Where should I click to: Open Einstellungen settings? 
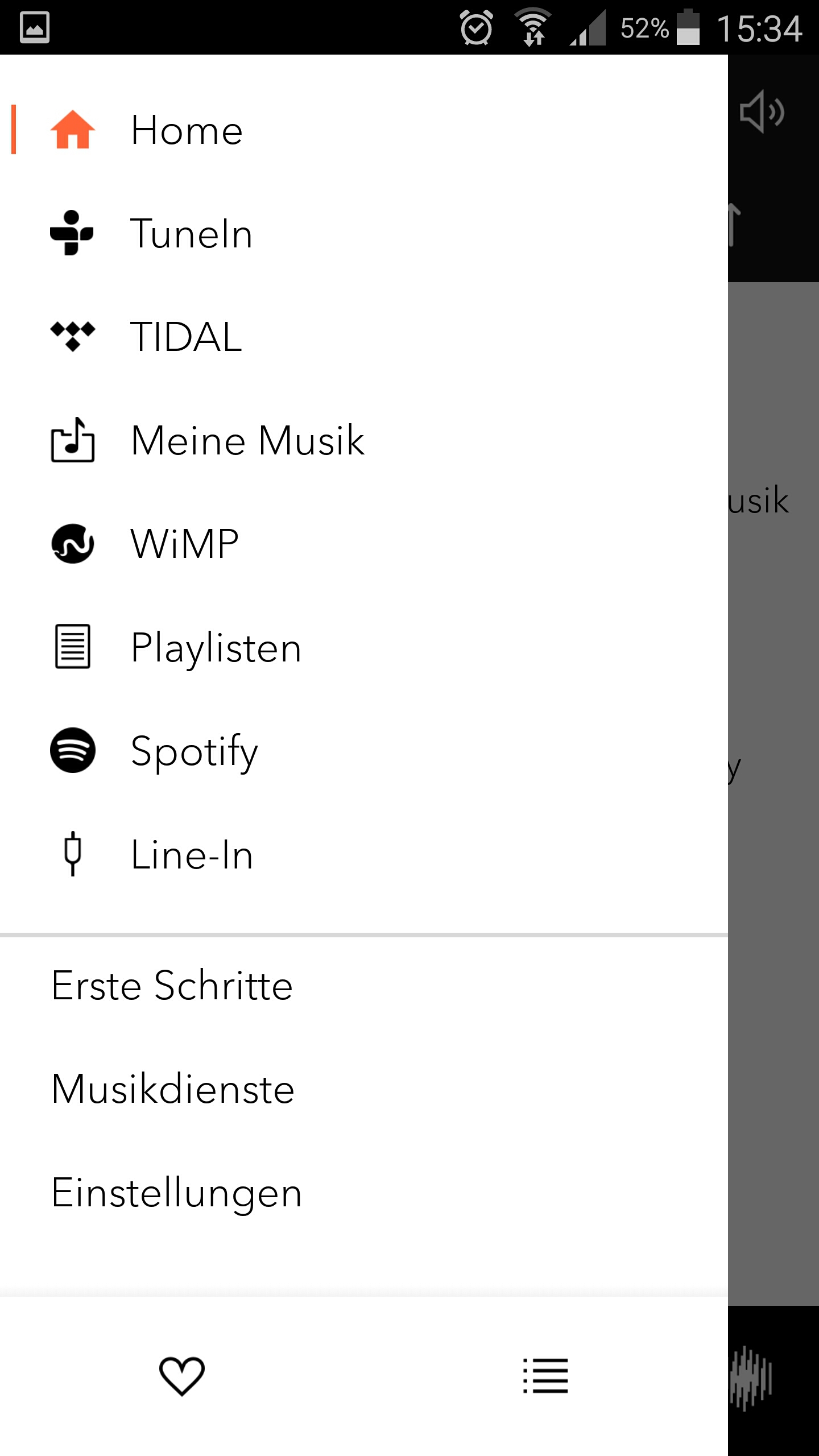click(x=364, y=1193)
